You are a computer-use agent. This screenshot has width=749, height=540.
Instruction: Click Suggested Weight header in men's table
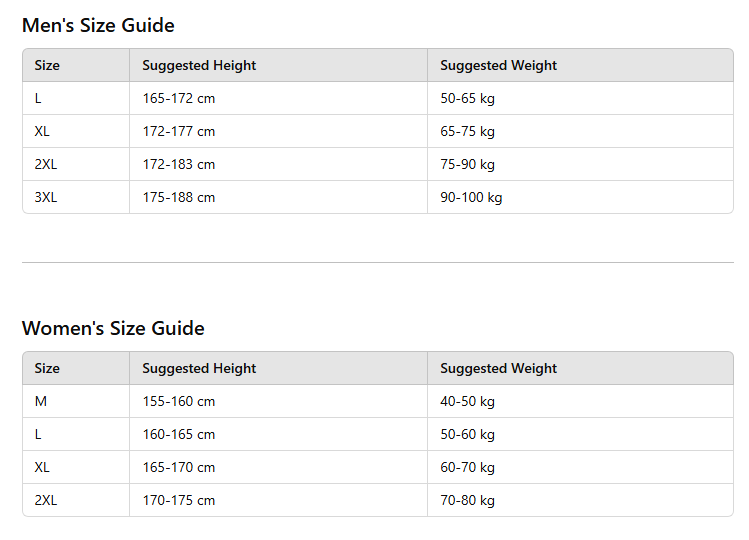[498, 66]
